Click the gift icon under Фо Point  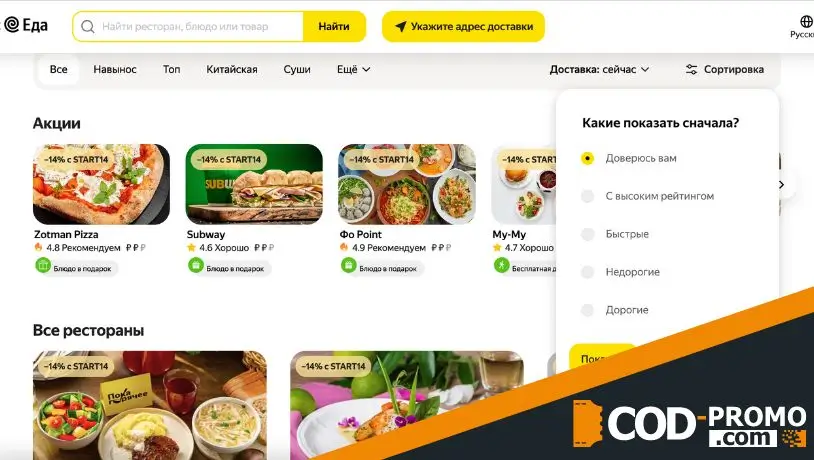click(348, 266)
